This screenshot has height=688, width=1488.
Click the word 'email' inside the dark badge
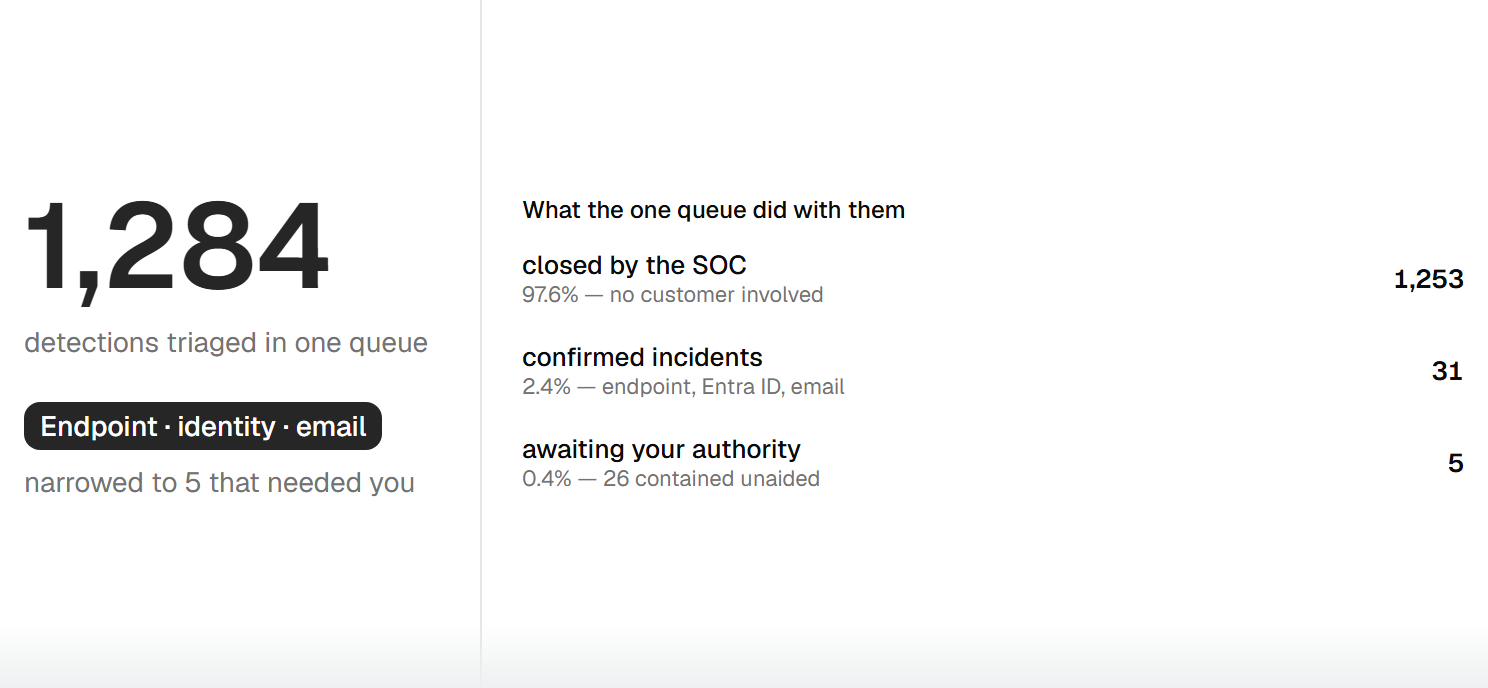(x=331, y=427)
